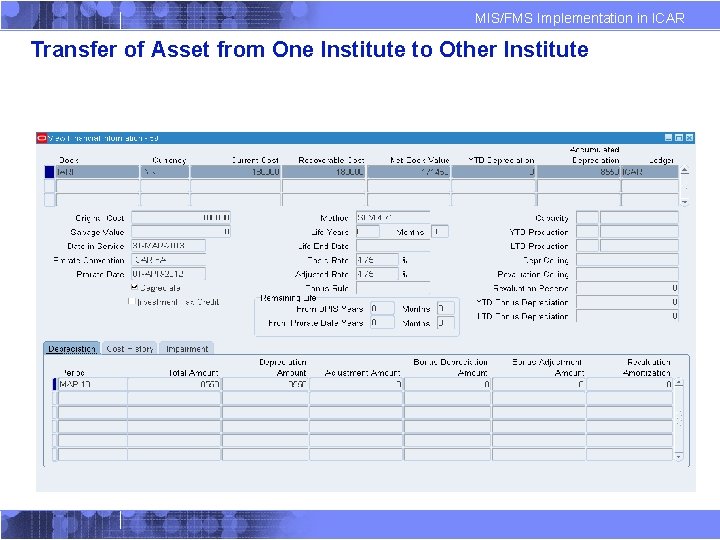The image size is (720, 540).
Task: Click the Life Months field
Action: click(440, 232)
